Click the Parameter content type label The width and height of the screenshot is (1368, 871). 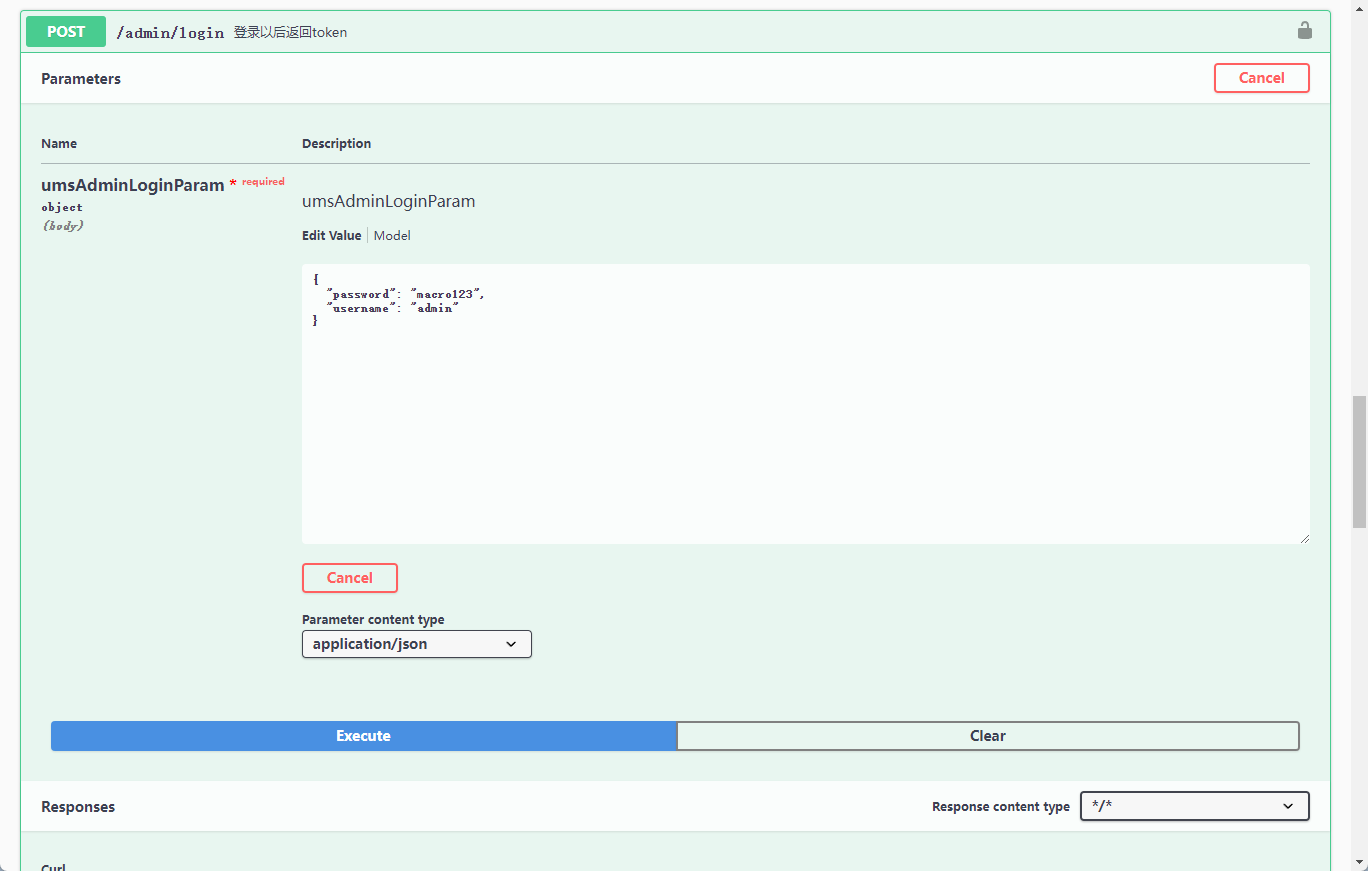click(373, 620)
